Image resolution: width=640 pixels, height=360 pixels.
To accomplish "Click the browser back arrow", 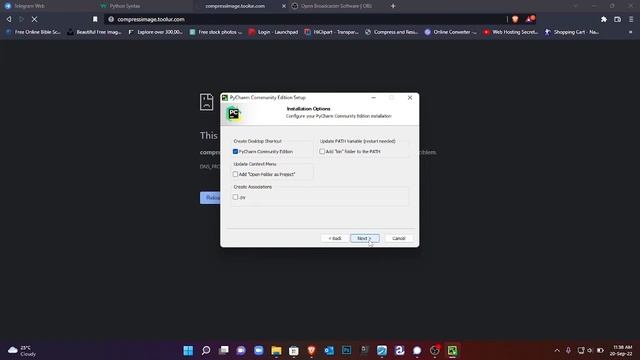I will point(9,19).
